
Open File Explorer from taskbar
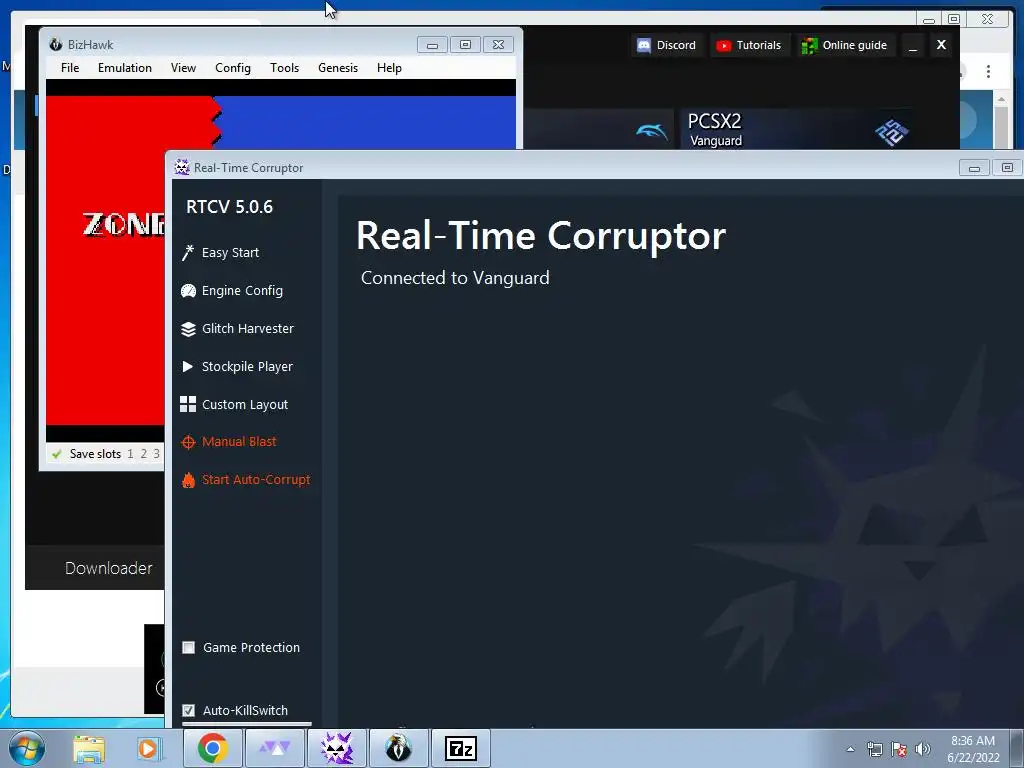pos(89,748)
